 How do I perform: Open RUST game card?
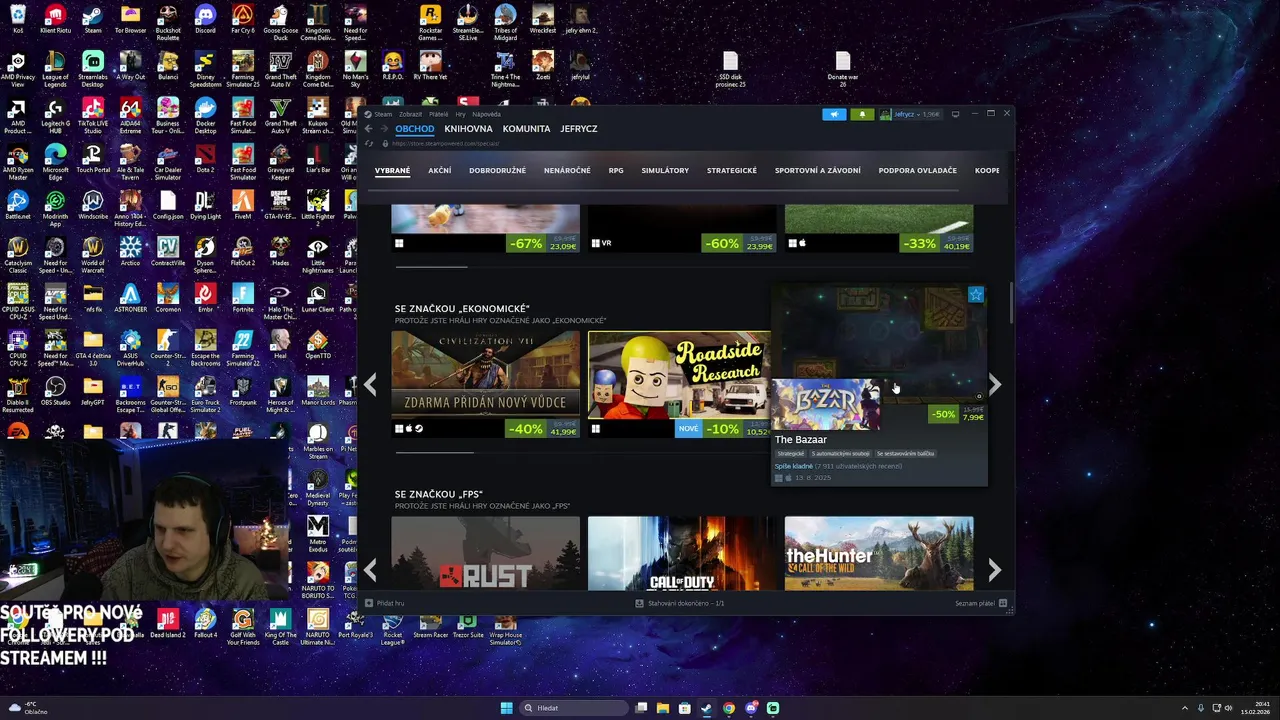pos(485,553)
